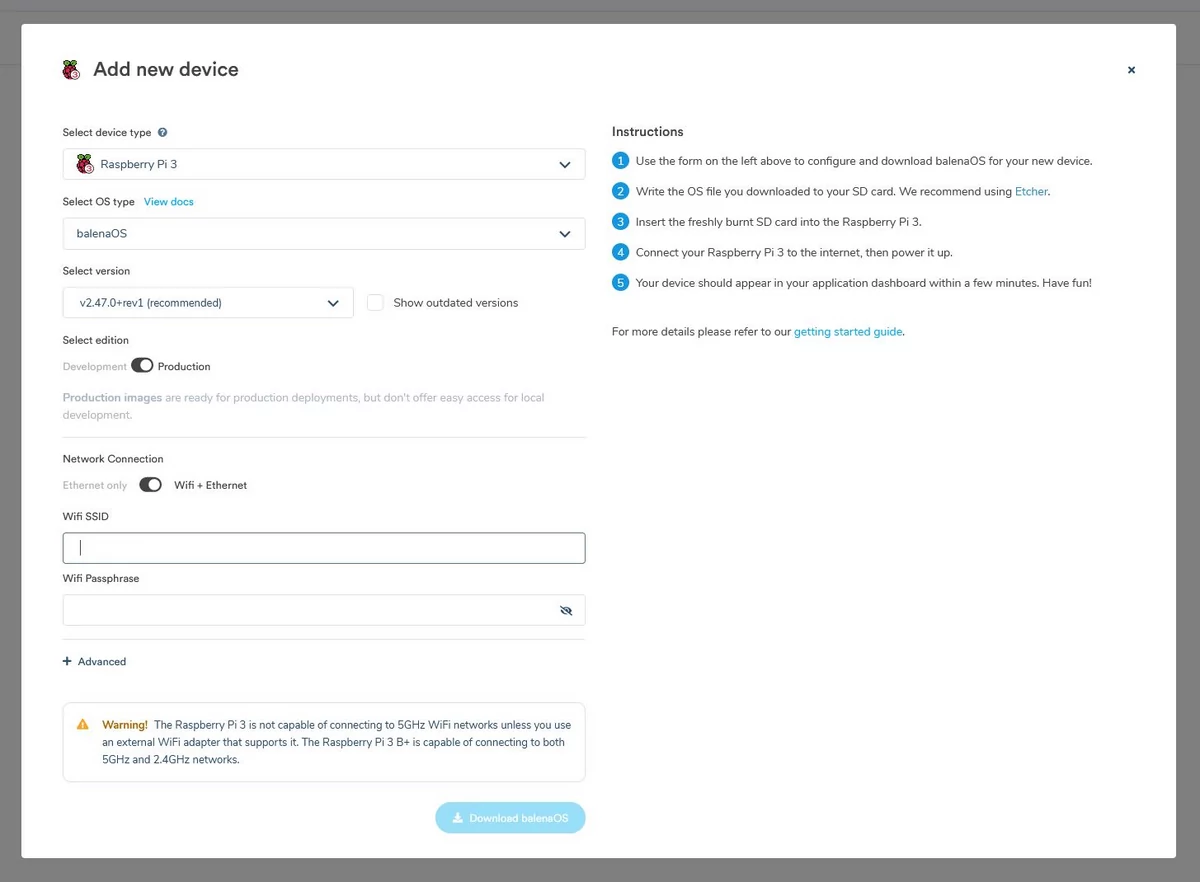Click the Download balenaOS button
The width and height of the screenshot is (1200, 882).
tap(510, 818)
